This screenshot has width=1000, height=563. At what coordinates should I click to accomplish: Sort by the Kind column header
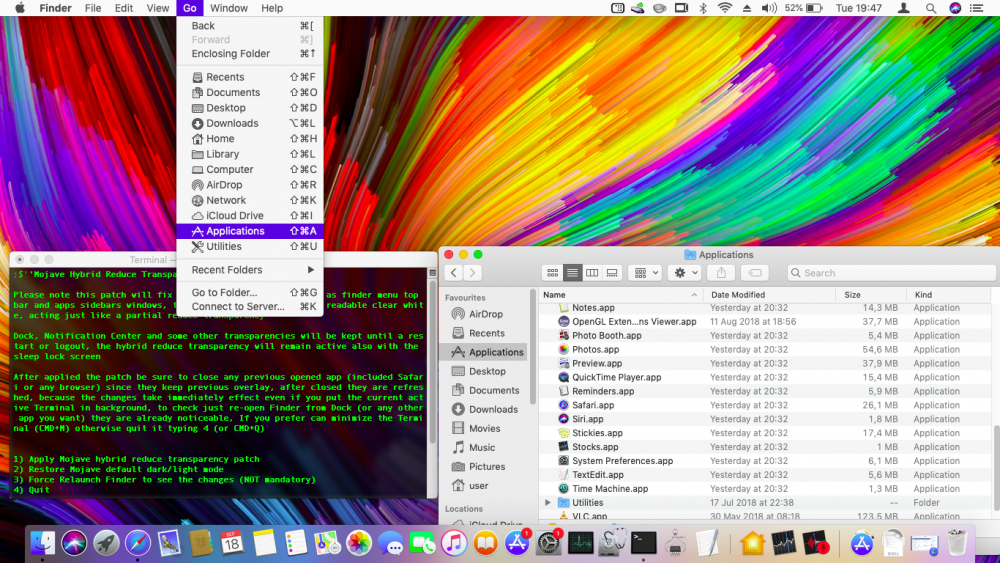950,295
